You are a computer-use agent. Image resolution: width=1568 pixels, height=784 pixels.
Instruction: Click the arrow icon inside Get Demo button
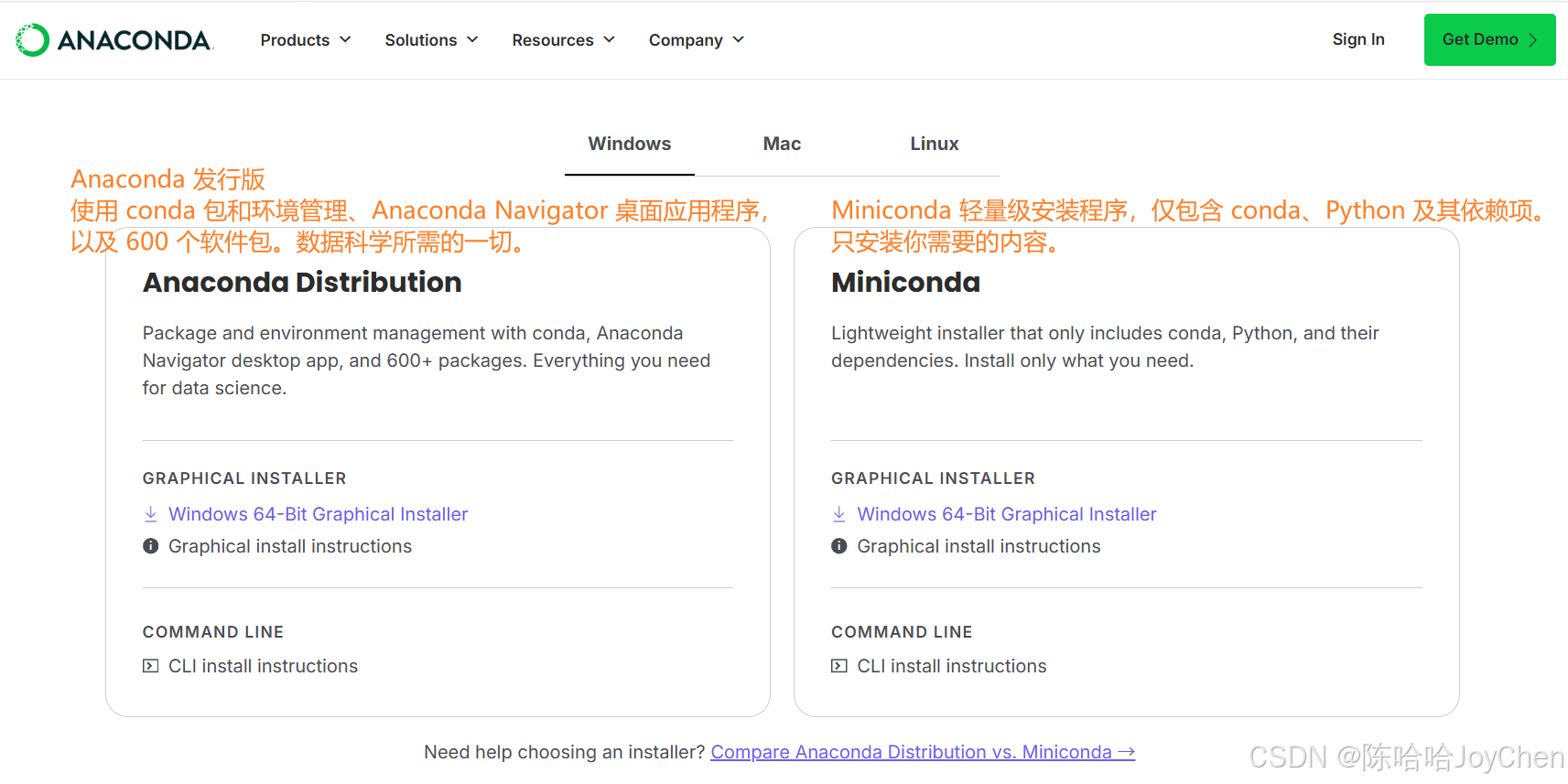(x=1532, y=40)
